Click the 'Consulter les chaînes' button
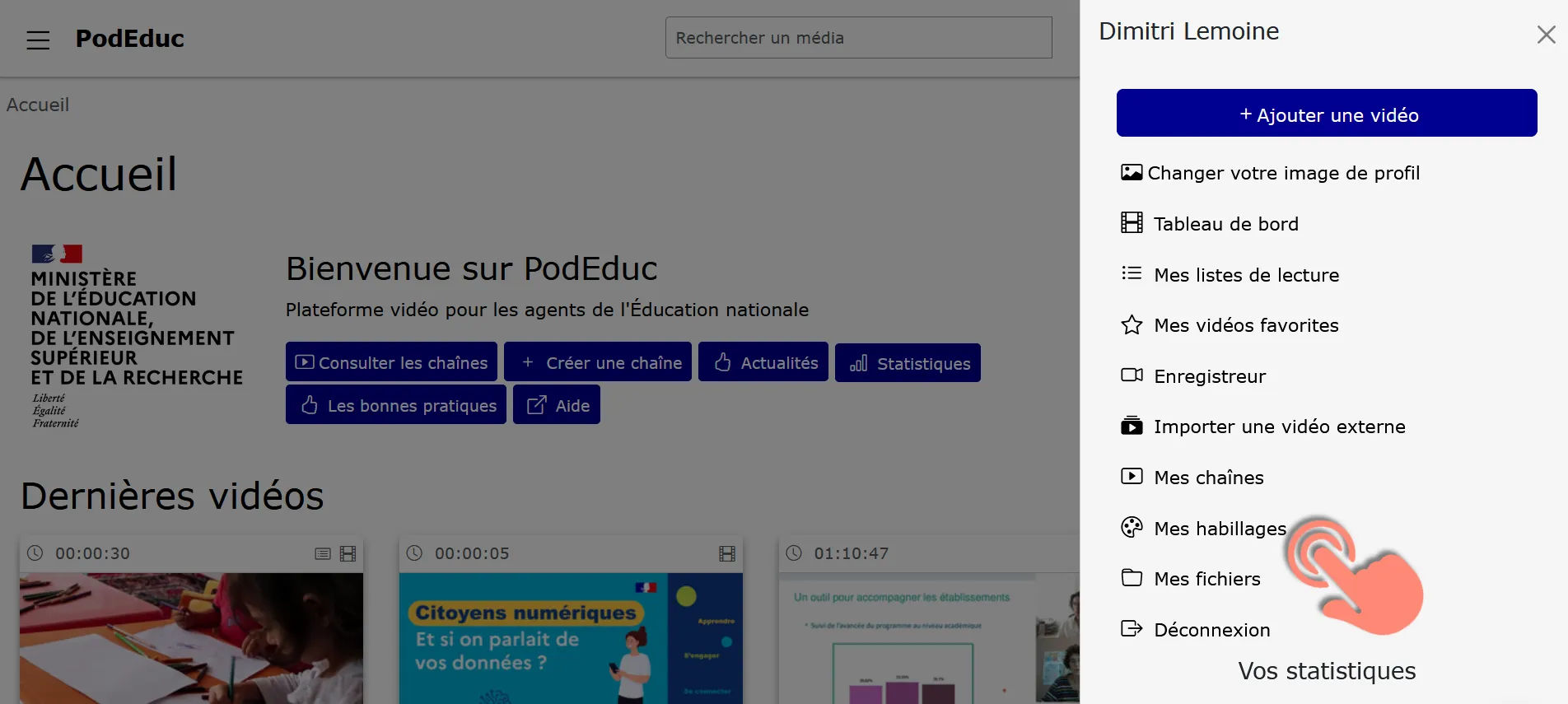Screen dimensions: 1568x704 point(391,362)
